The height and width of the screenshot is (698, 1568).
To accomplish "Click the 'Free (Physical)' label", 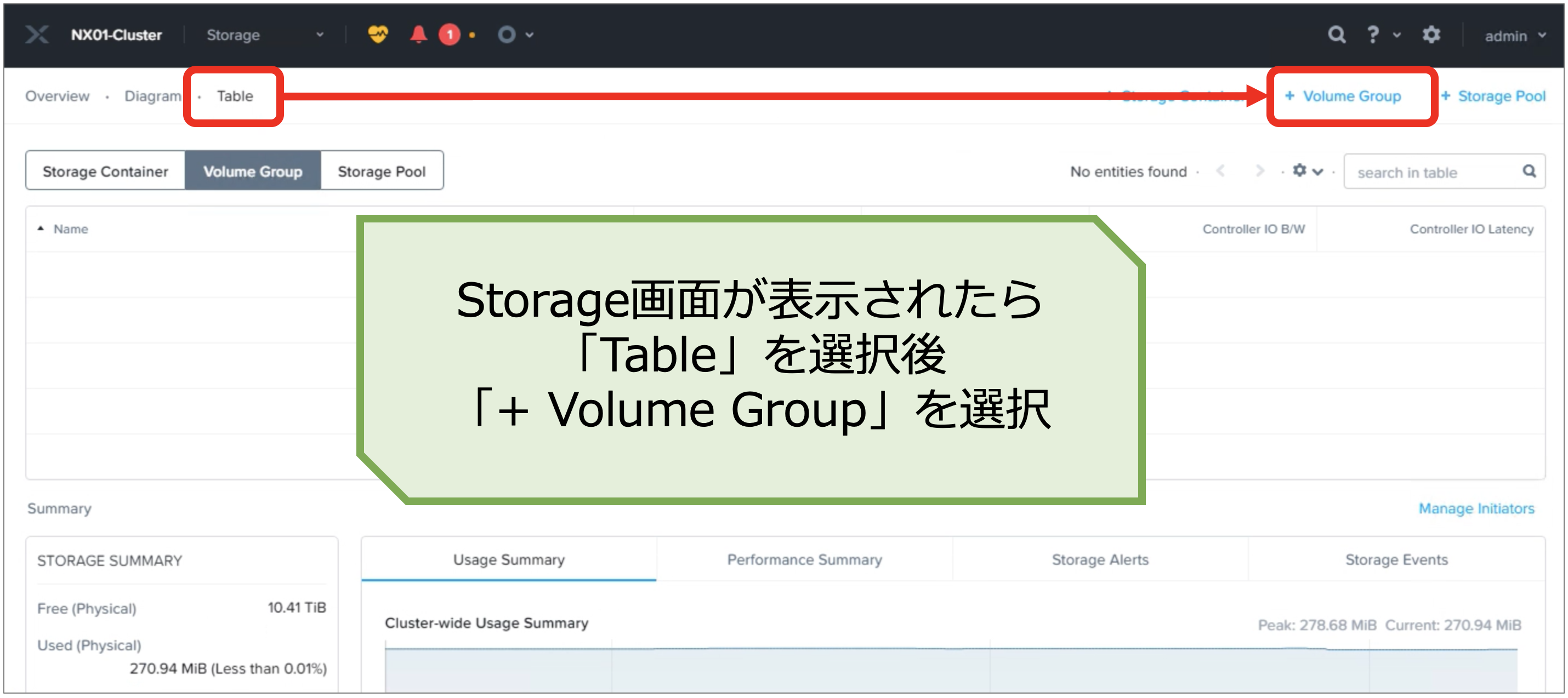I will (x=87, y=609).
